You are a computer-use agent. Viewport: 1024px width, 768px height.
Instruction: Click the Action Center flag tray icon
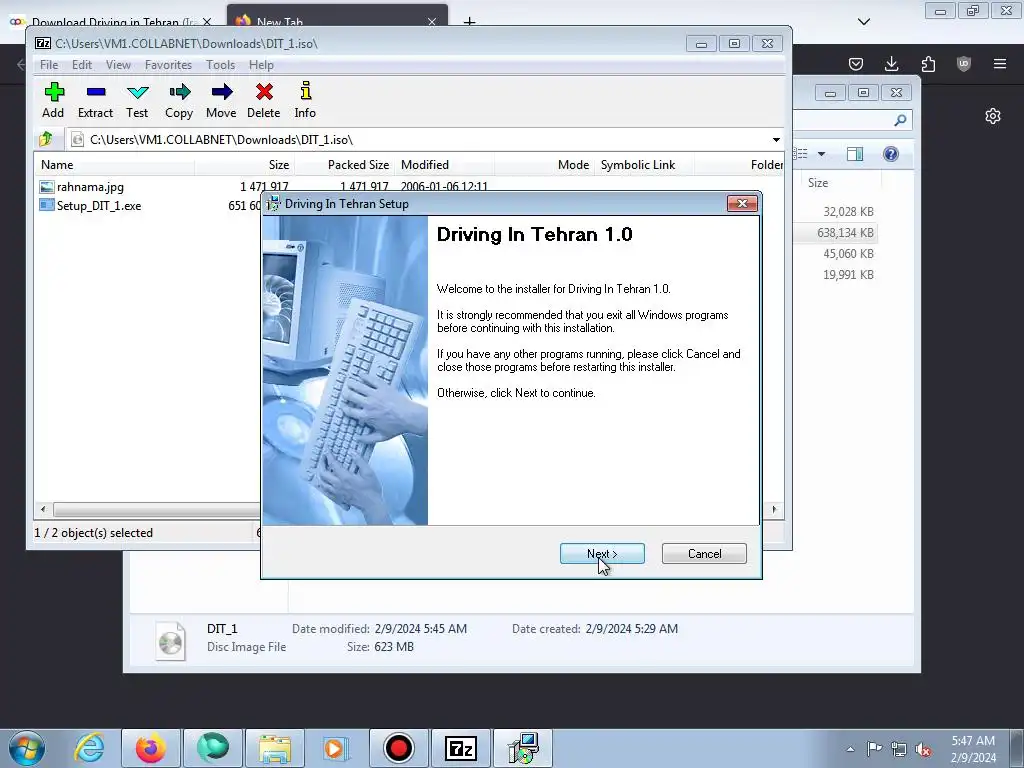tap(874, 749)
